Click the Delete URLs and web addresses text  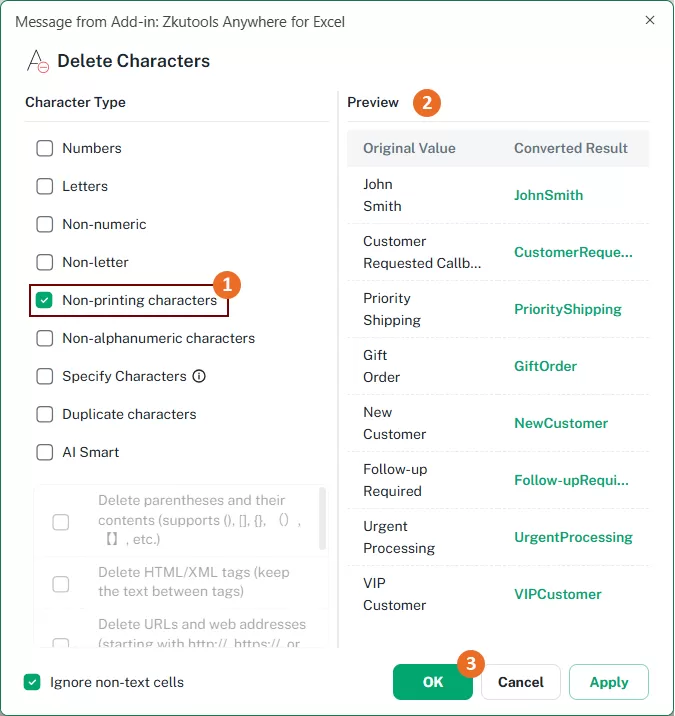(202, 634)
